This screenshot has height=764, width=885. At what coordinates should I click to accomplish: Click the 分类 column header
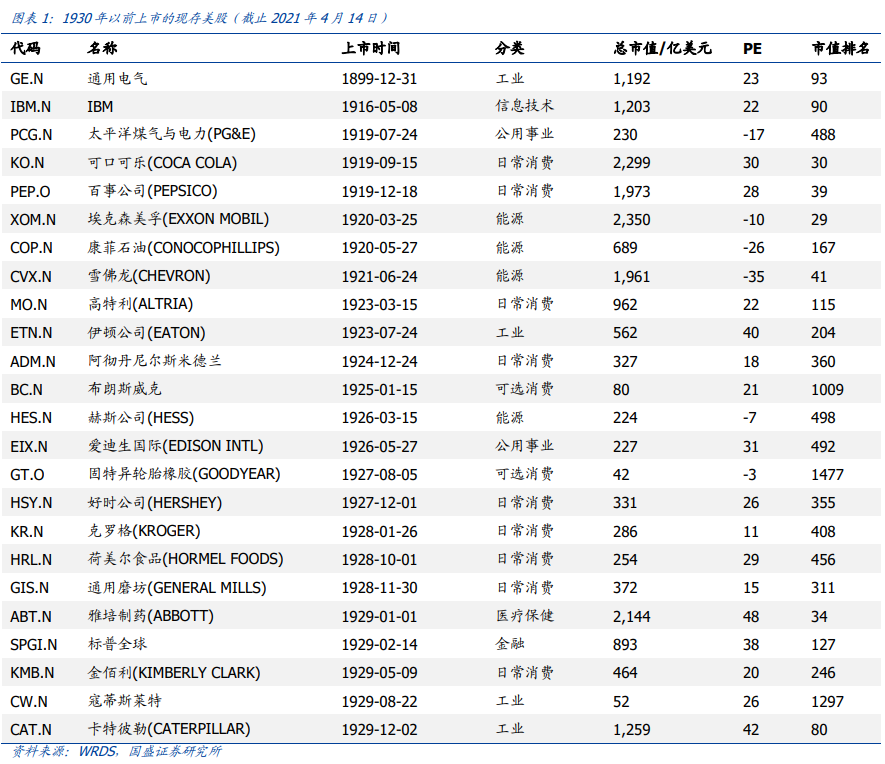pos(510,48)
